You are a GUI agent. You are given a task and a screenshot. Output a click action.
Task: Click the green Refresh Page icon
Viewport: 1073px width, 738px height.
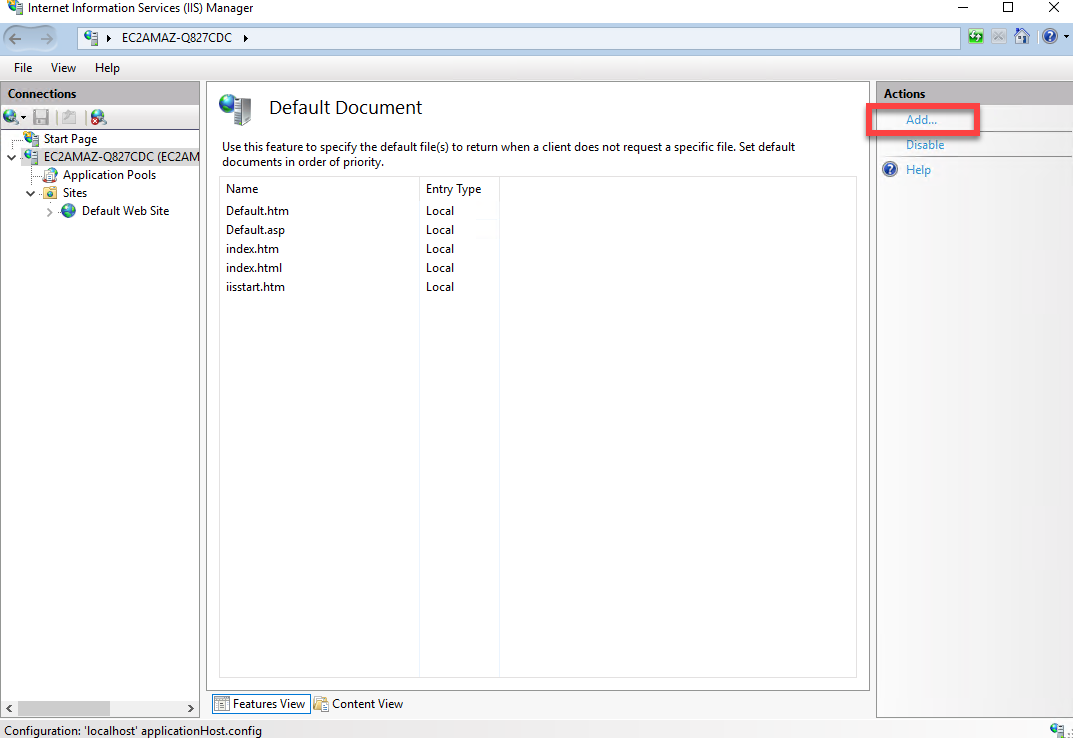point(976,37)
